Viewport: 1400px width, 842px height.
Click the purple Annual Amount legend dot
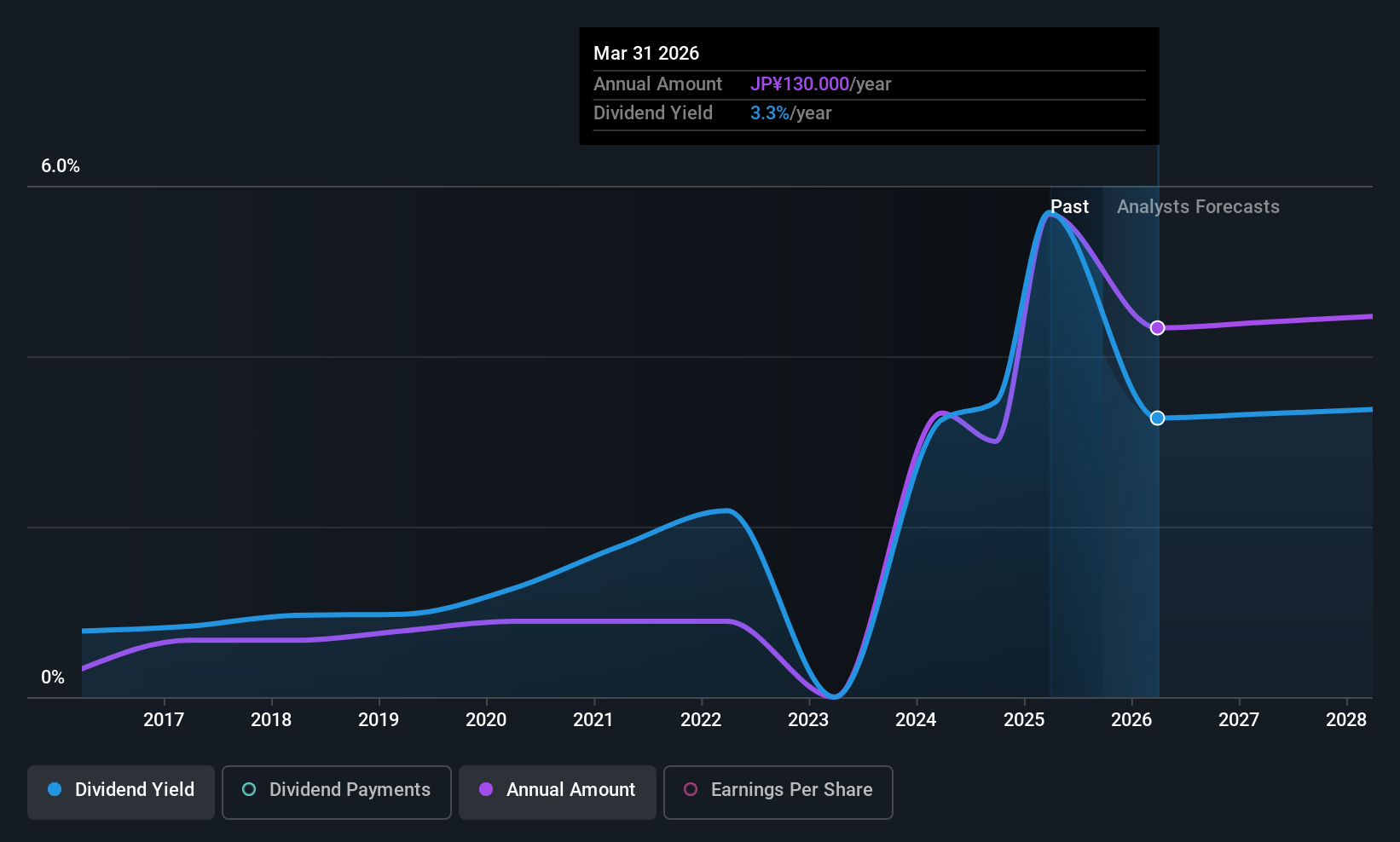tap(486, 790)
